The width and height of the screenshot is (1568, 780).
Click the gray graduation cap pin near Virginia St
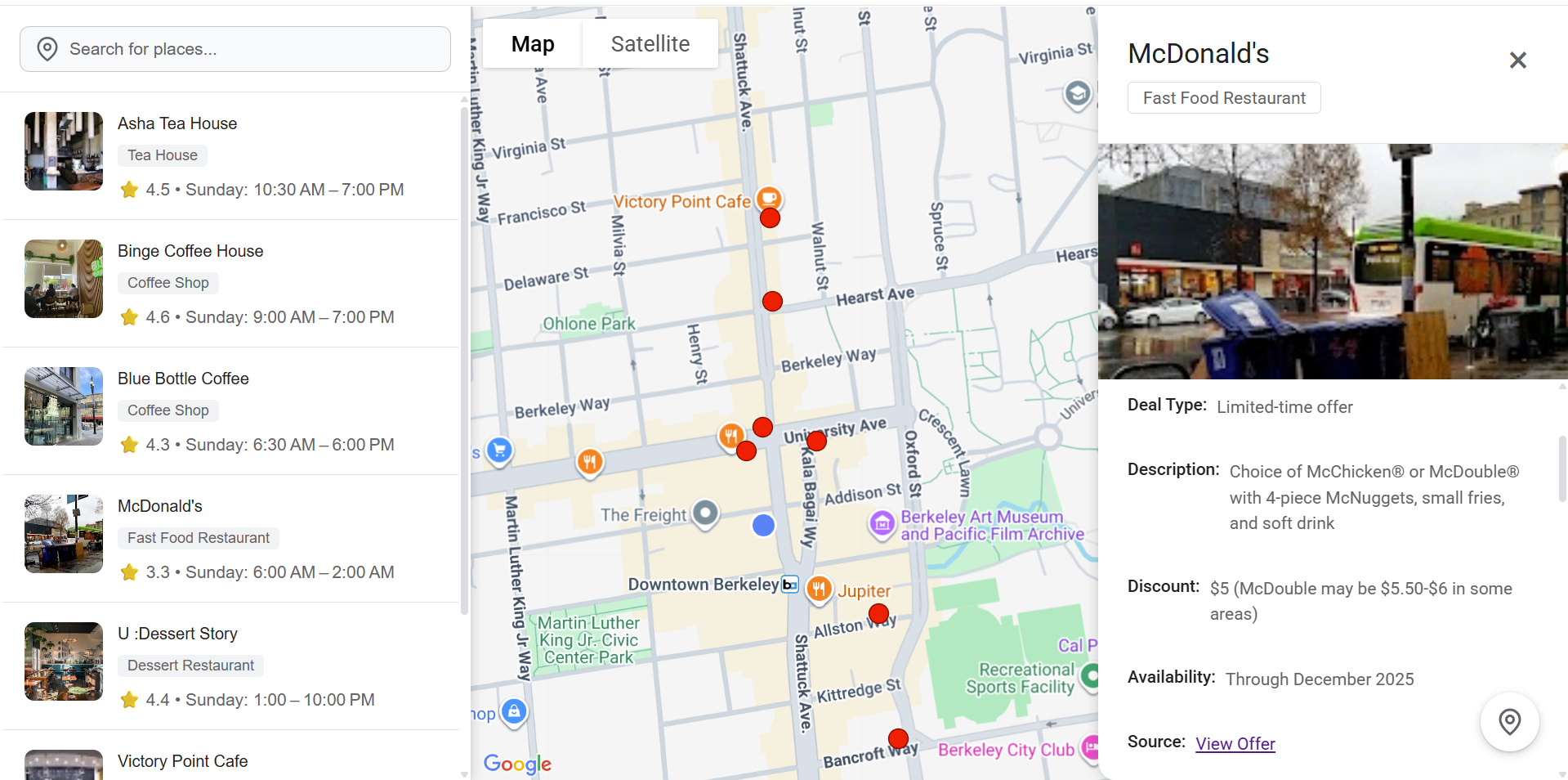click(x=1078, y=94)
